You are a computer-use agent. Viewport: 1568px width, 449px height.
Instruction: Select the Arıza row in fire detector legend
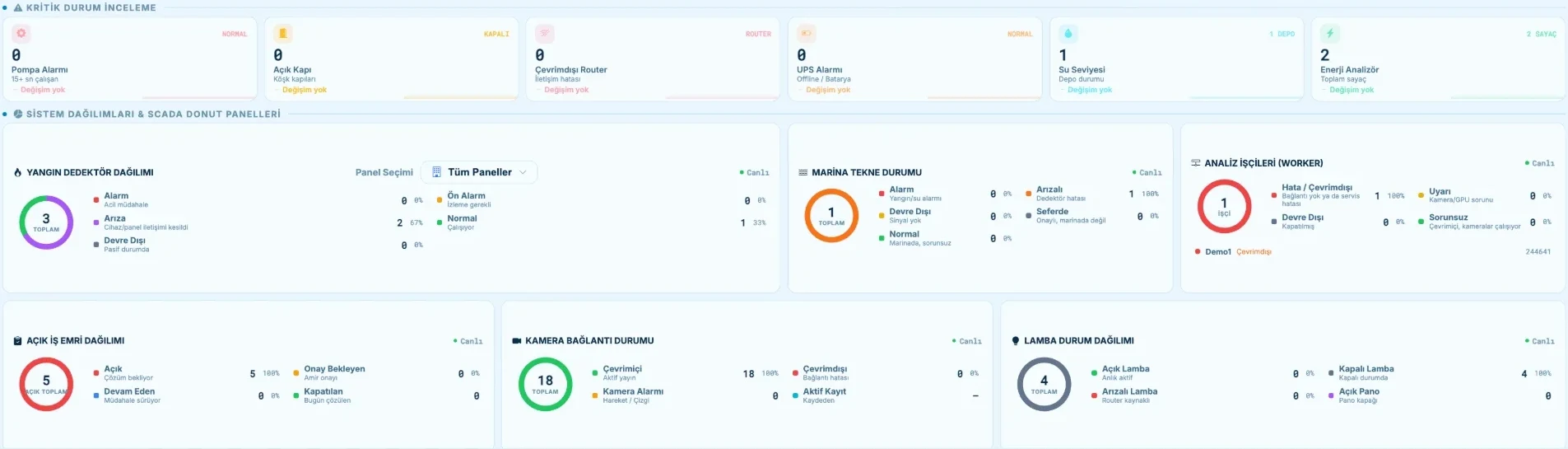[x=258, y=222]
